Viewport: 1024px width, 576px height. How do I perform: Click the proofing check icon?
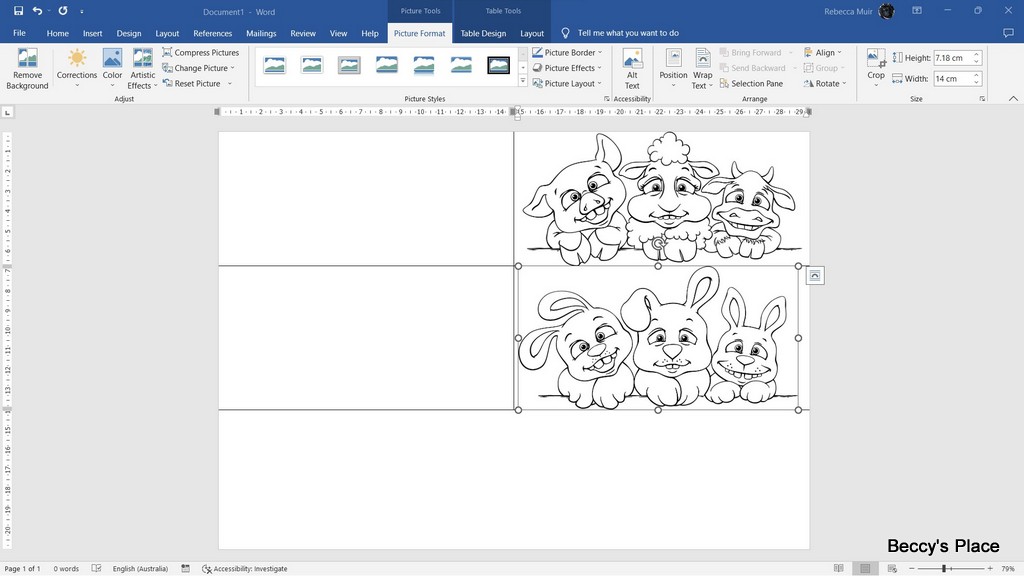[96, 569]
